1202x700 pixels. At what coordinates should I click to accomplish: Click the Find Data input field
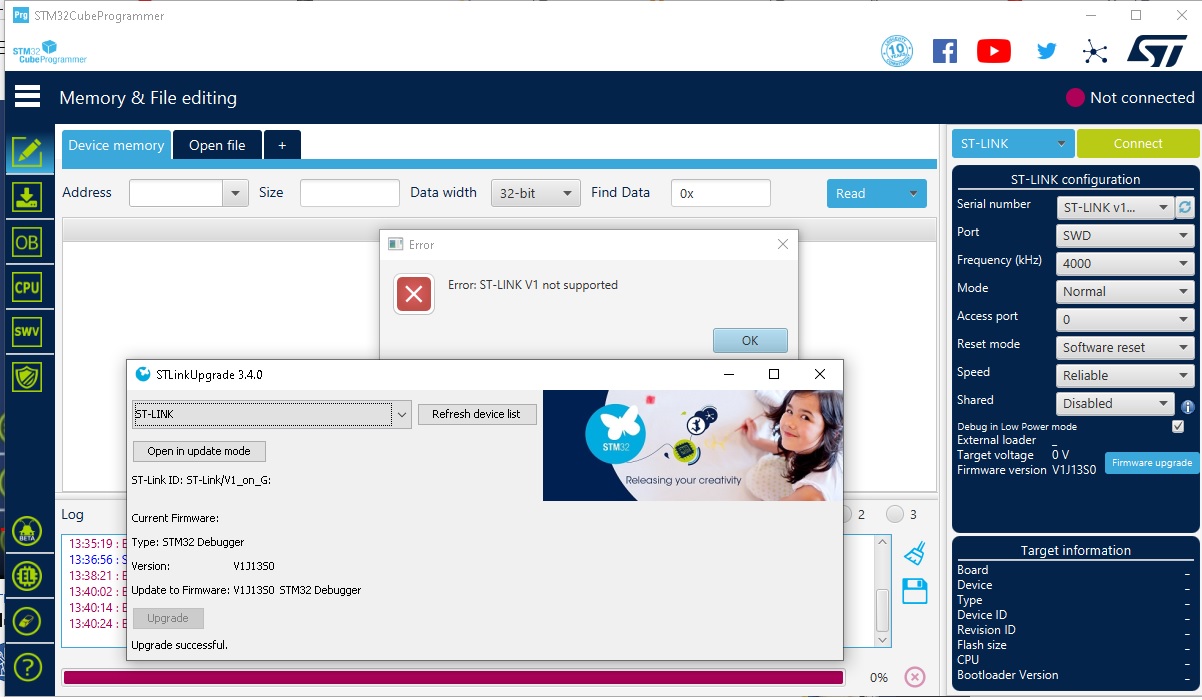coord(720,194)
